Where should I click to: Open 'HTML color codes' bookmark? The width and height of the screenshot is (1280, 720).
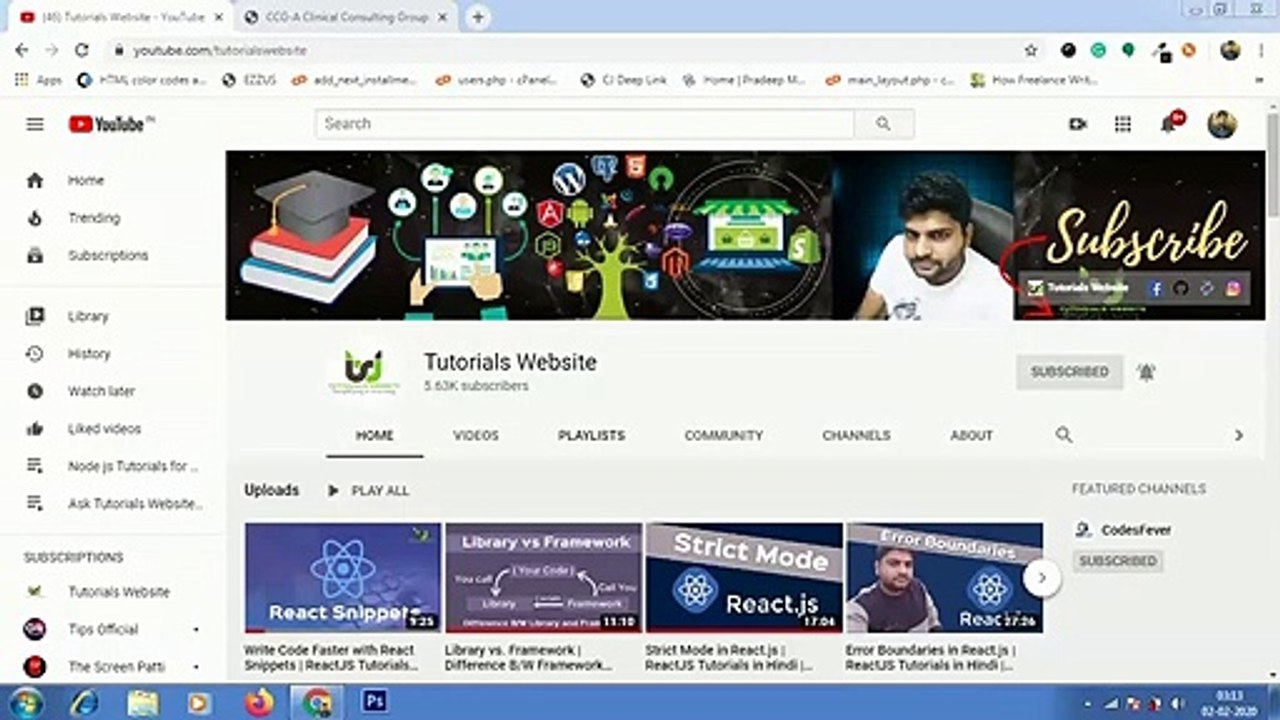142,80
